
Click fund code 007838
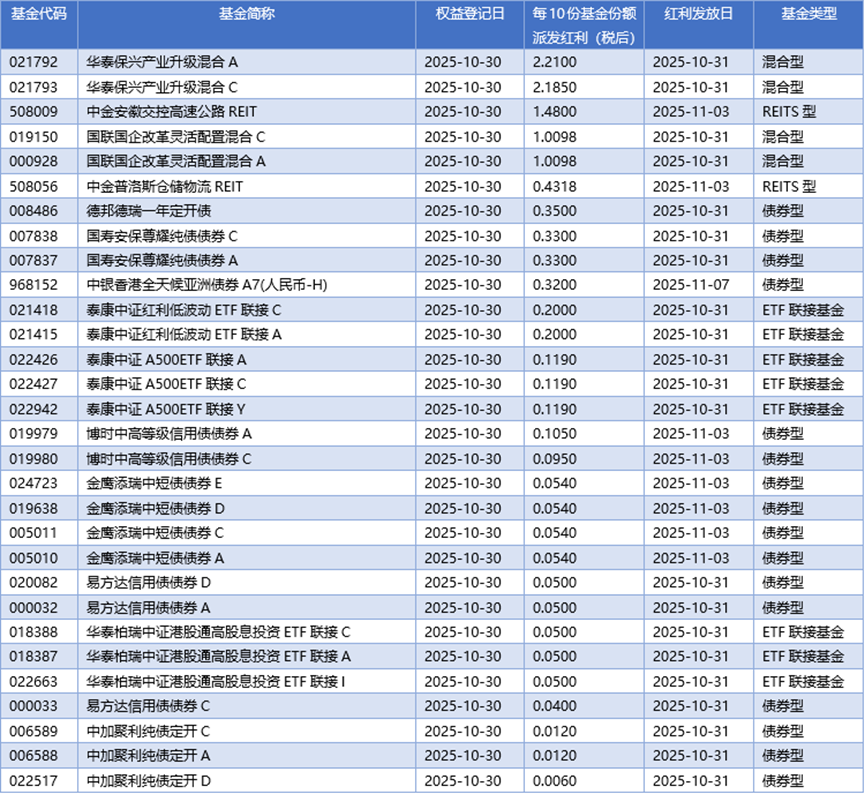point(34,236)
